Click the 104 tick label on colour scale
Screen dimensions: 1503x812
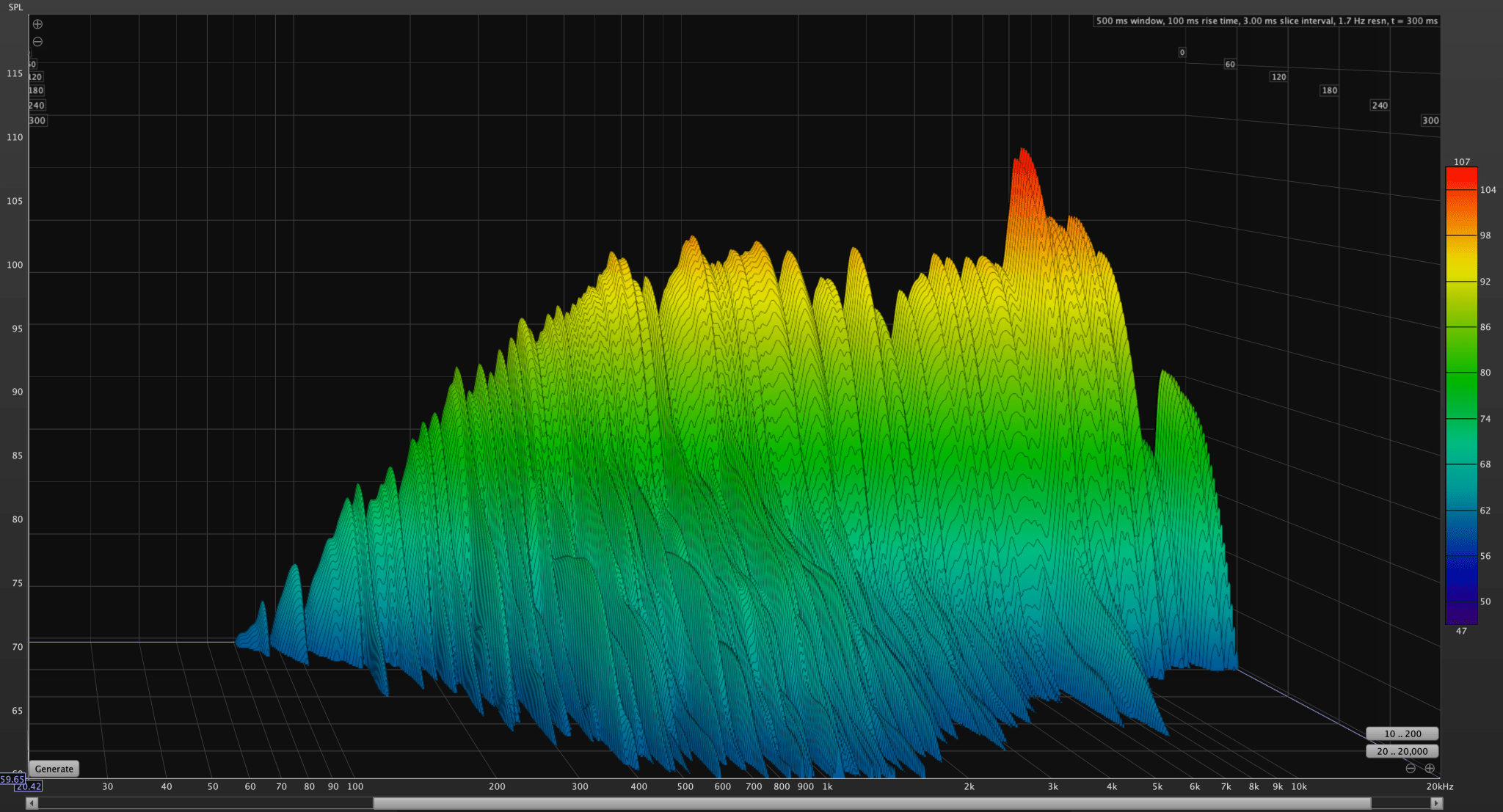[x=1488, y=190]
